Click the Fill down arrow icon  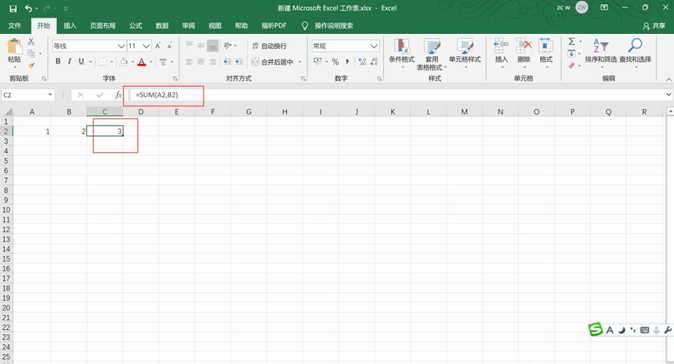(x=571, y=54)
